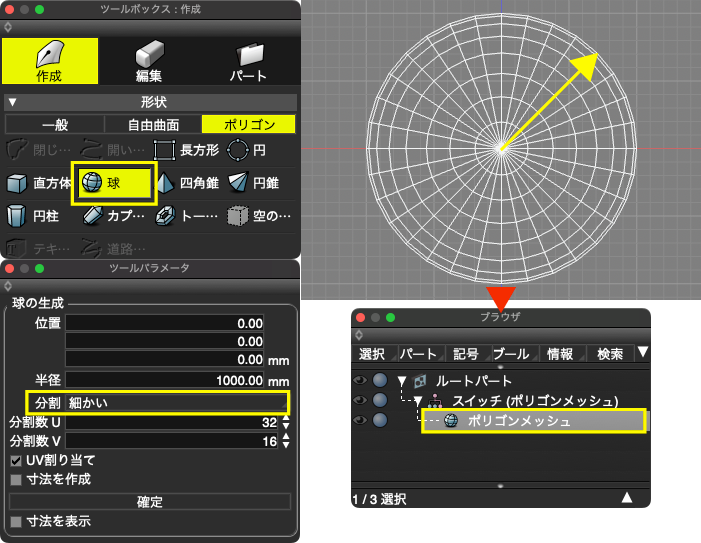Open the 分割 dropdown showing 細かい
This screenshot has width=701, height=543.
[176, 402]
